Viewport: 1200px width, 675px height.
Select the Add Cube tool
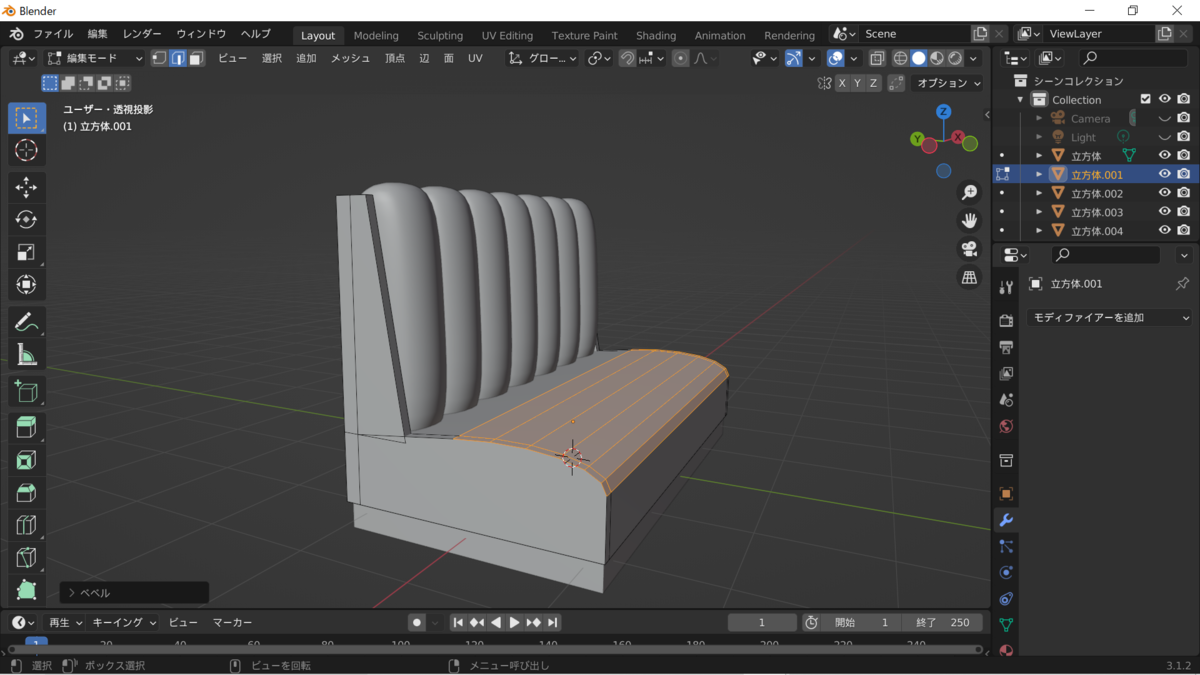tap(27, 391)
